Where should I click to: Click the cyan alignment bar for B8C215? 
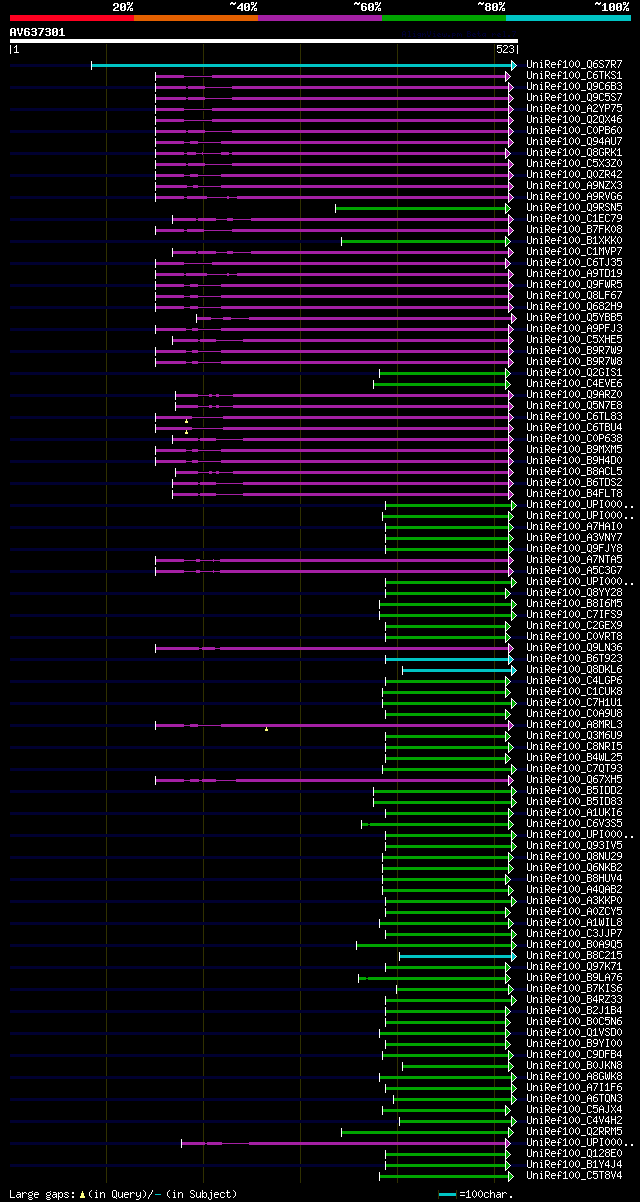pyautogui.click(x=458, y=956)
